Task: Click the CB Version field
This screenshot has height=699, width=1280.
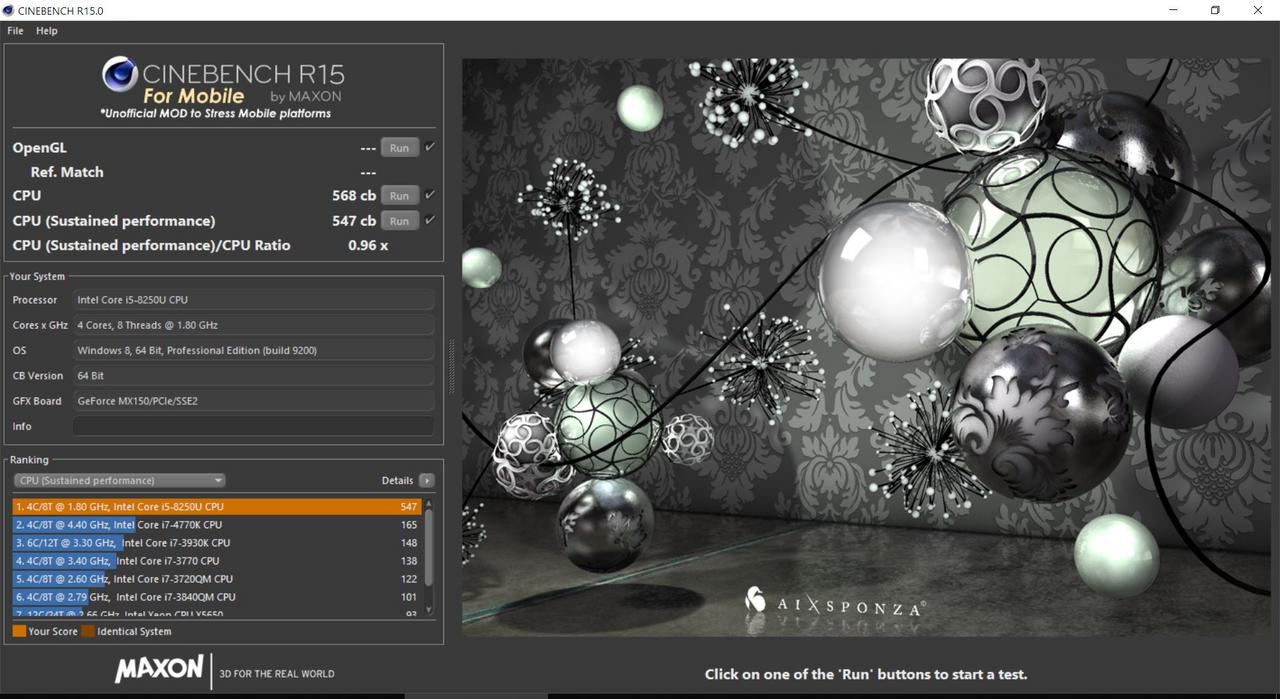Action: point(254,376)
